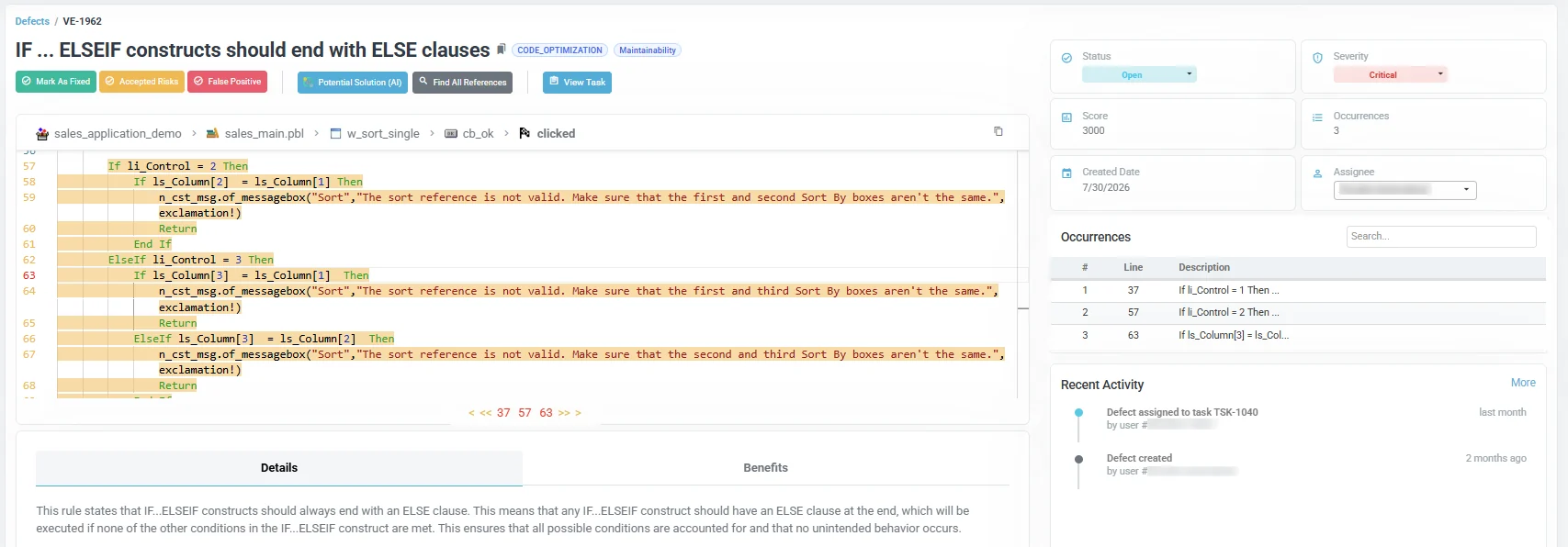Go to first occurrence with < arrow
Screen dimensions: 1568x547
coord(471,413)
